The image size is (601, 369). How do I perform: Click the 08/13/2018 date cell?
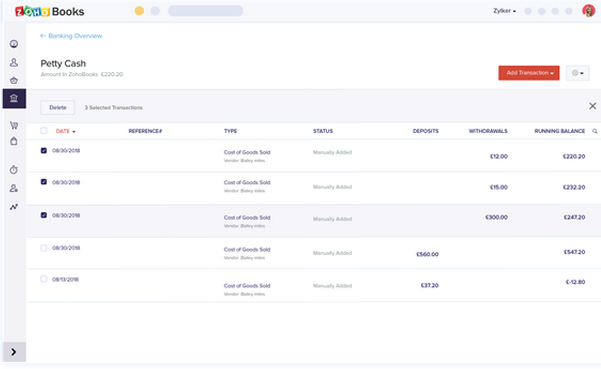pyautogui.click(x=65, y=279)
